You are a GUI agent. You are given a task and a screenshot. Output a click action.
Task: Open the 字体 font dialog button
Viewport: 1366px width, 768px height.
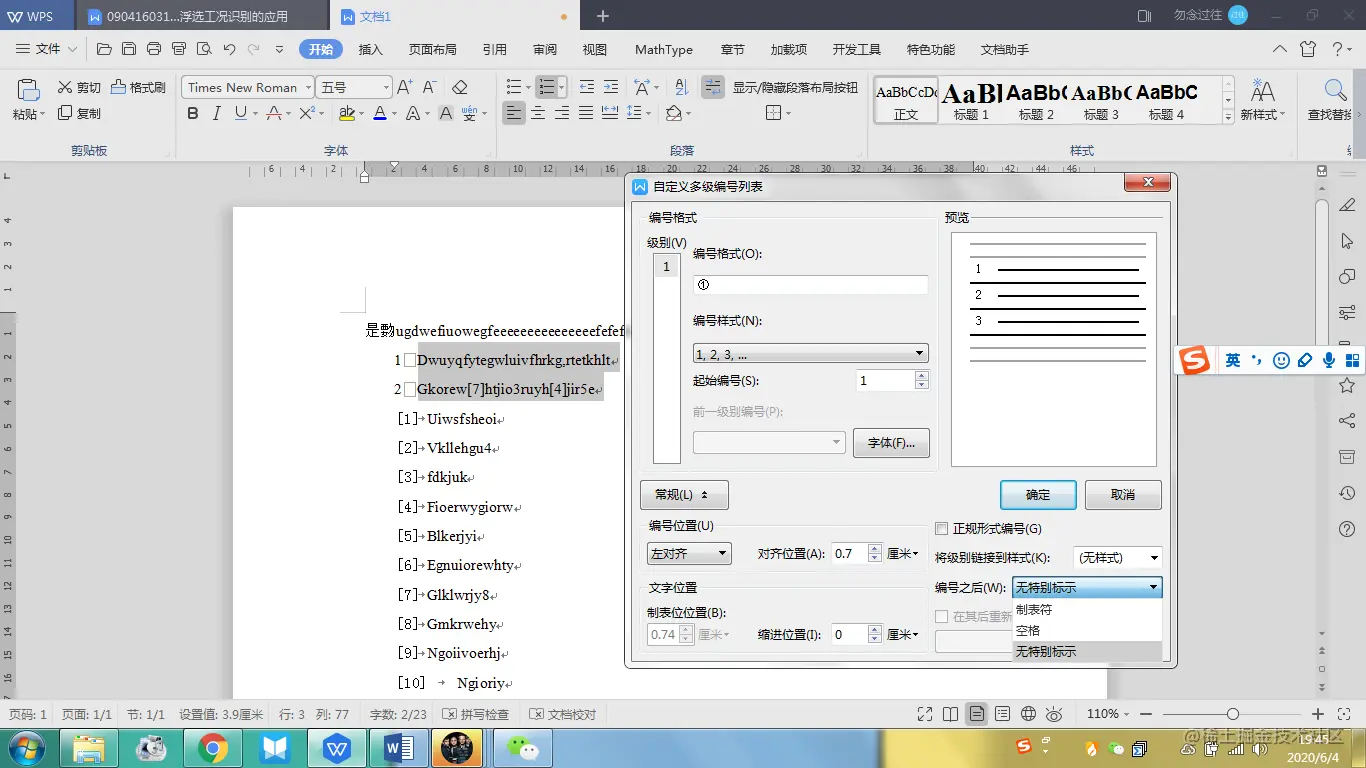[x=891, y=443]
